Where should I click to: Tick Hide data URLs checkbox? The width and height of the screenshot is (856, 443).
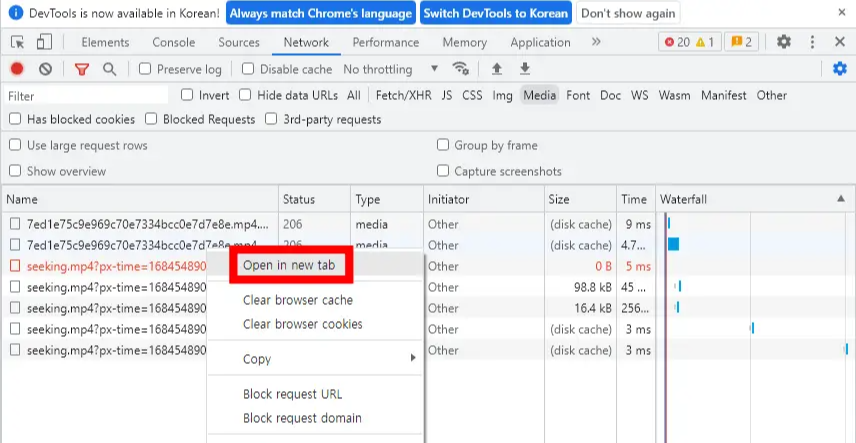tap(245, 95)
